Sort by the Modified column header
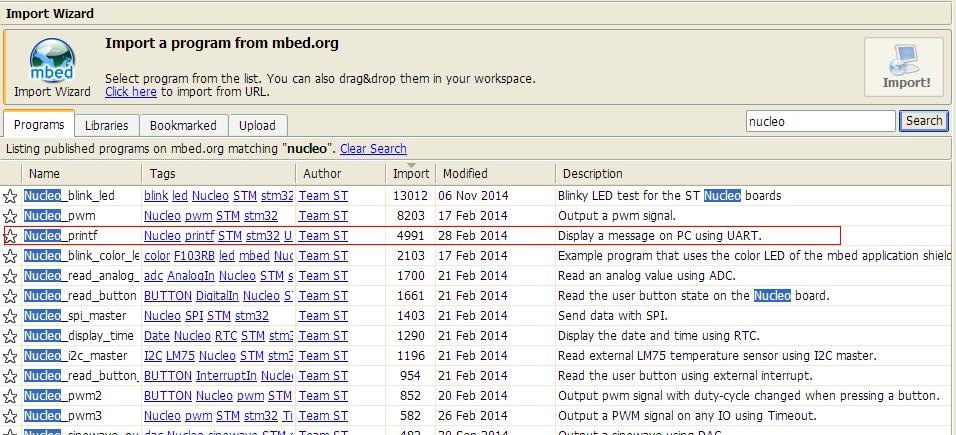 495,173
